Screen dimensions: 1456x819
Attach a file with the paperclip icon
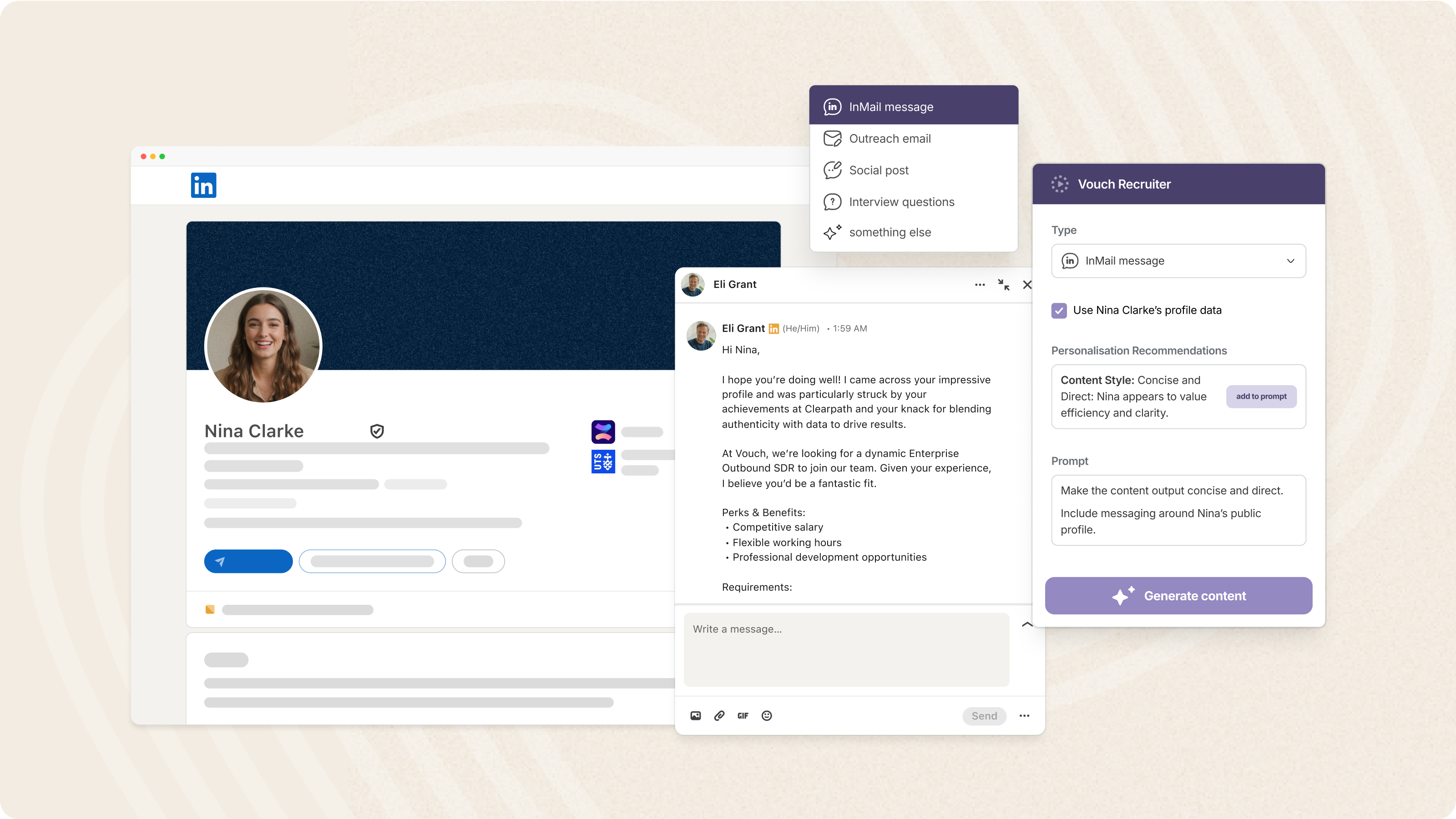tap(719, 716)
